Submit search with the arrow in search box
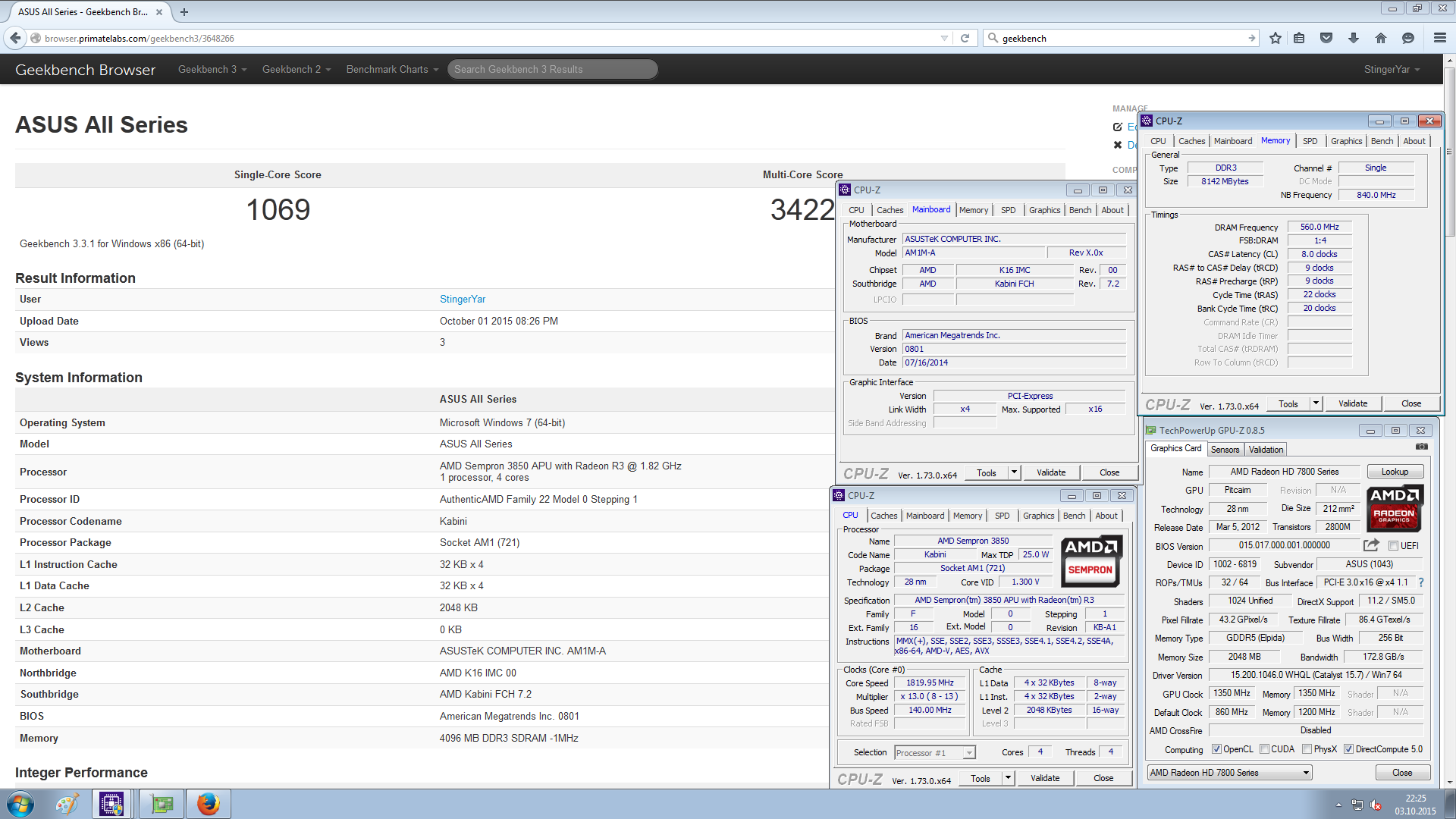The height and width of the screenshot is (819, 1456). 1251,38
